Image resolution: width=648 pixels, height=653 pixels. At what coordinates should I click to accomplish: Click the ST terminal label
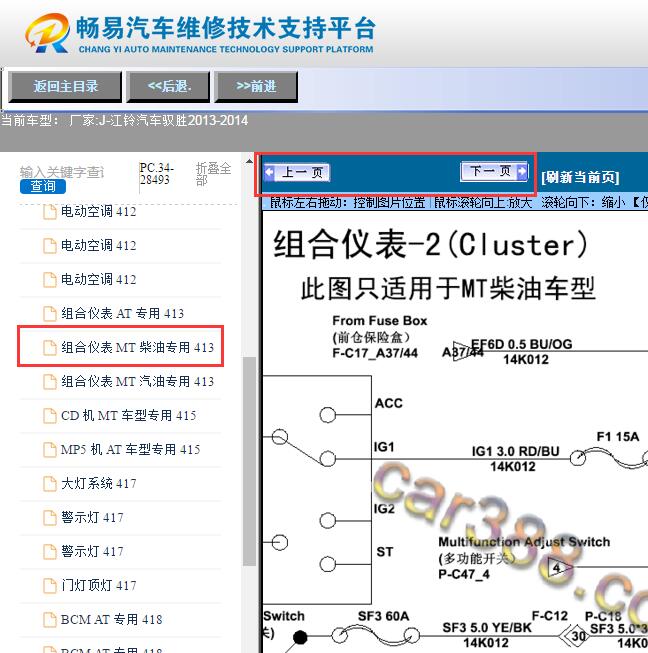(x=384, y=552)
